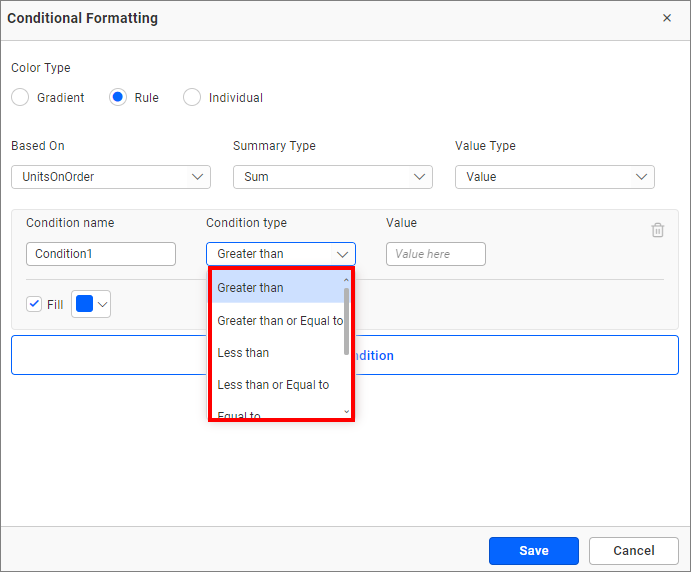Open the Value Type dropdown

[x=555, y=177]
